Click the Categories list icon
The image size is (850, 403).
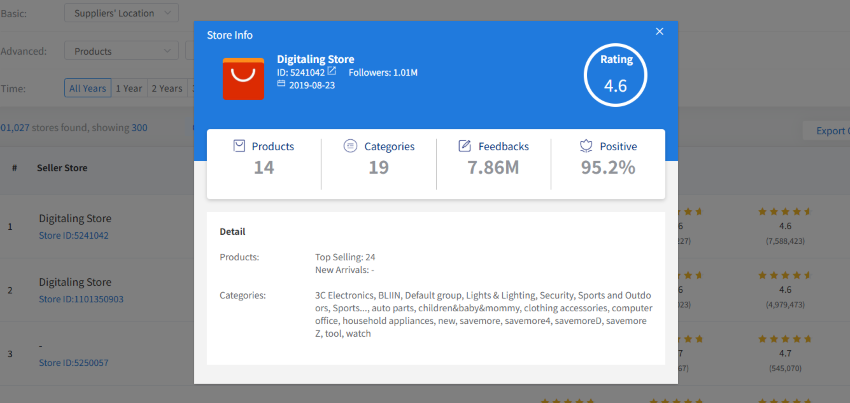(x=351, y=146)
